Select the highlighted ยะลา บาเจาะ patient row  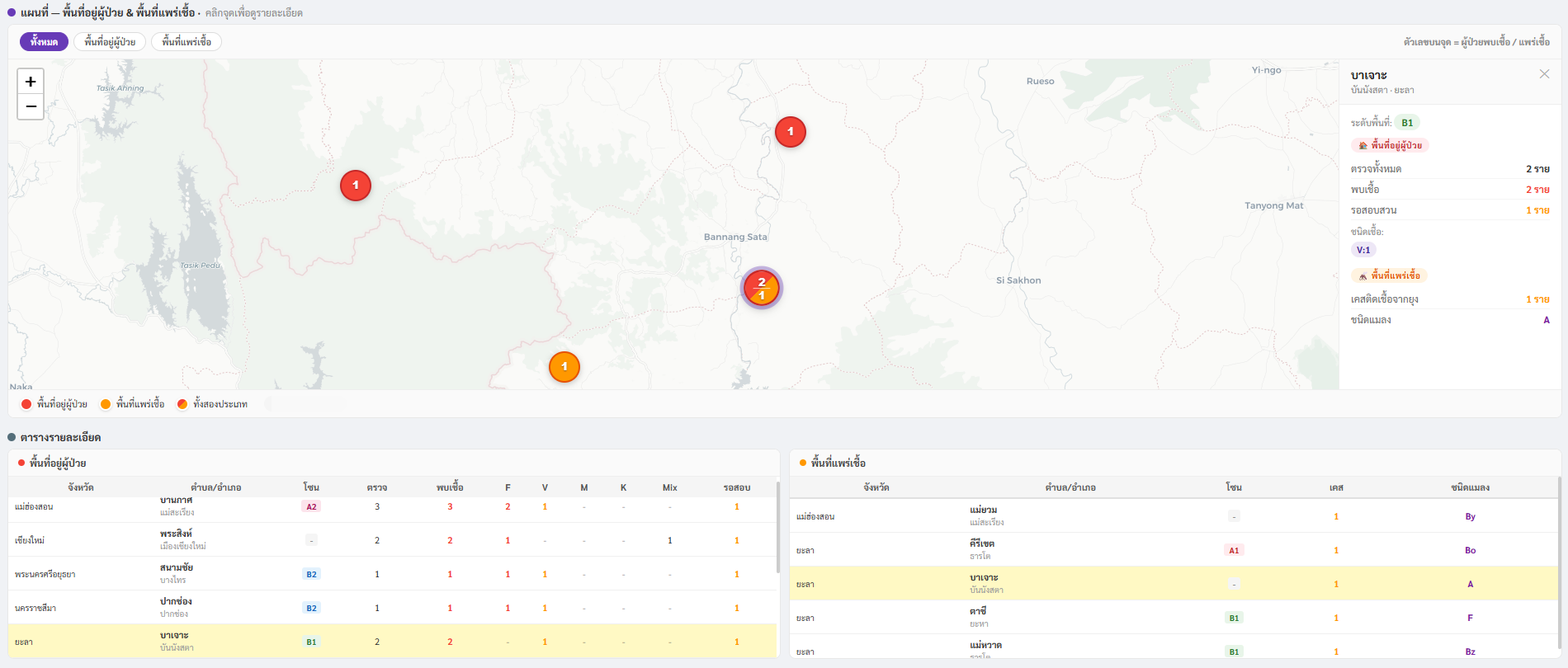(x=393, y=642)
